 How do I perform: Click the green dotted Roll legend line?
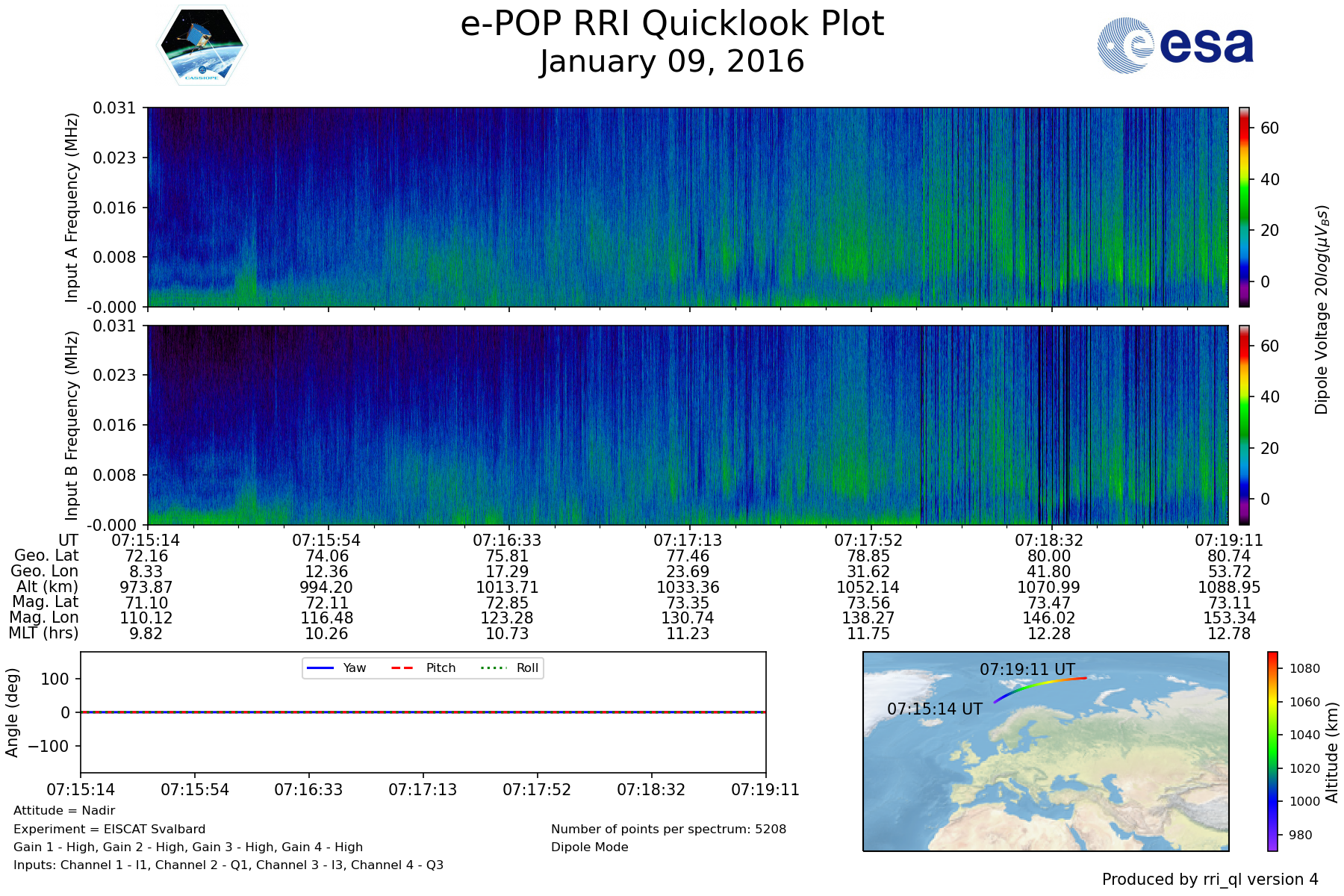pyautogui.click(x=493, y=668)
